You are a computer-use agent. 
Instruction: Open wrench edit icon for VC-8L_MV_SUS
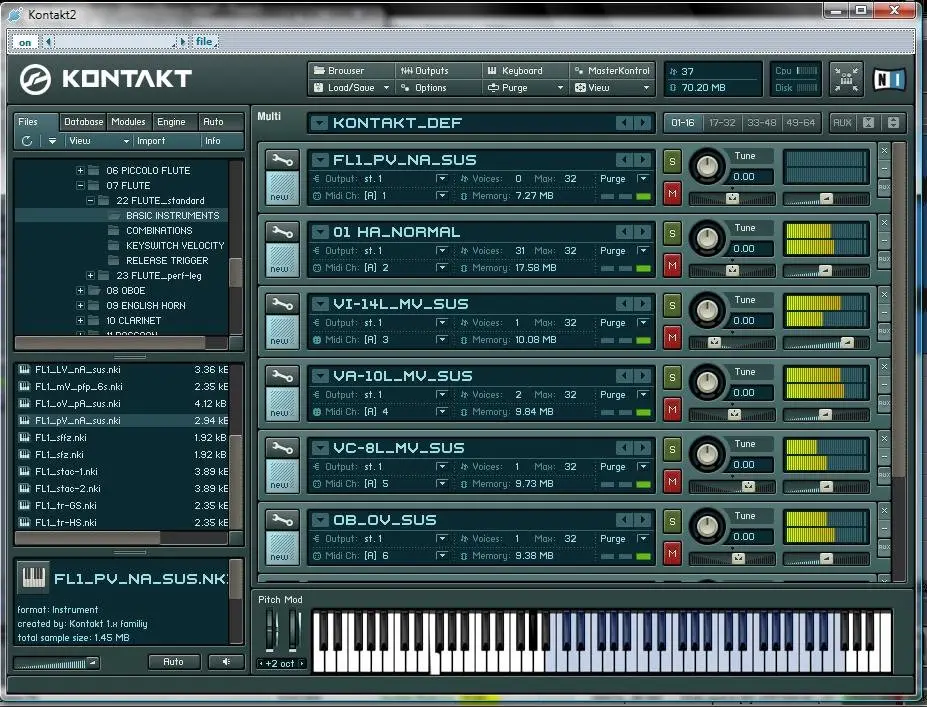coord(282,448)
